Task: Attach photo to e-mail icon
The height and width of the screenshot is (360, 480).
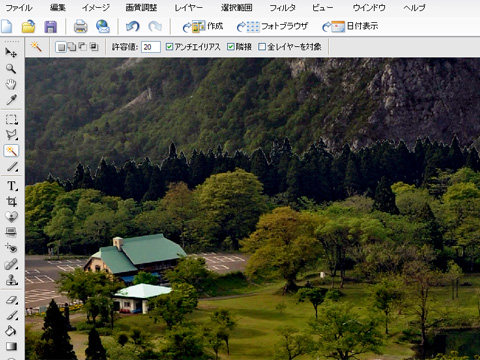Action: [x=103, y=26]
